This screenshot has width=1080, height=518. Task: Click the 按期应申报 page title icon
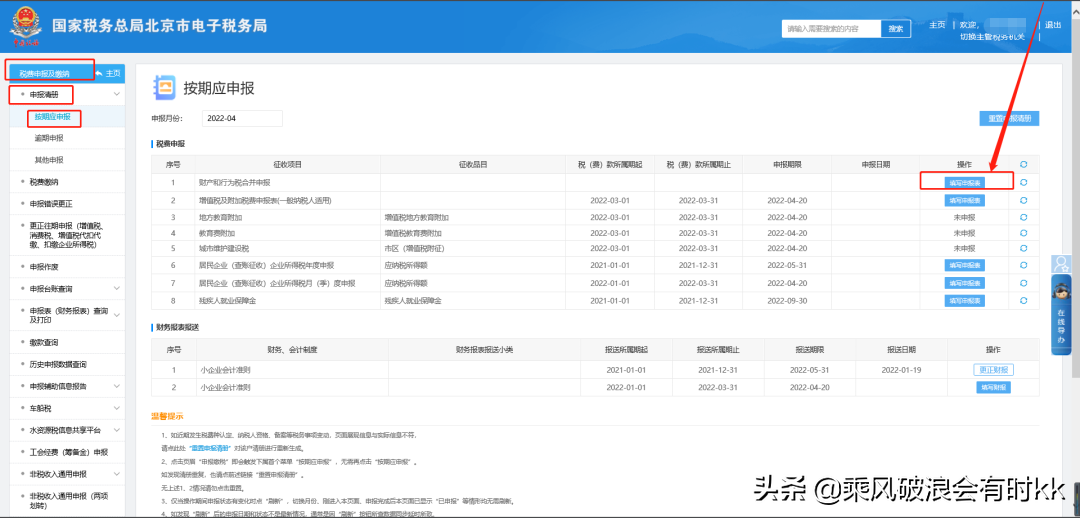(164, 87)
